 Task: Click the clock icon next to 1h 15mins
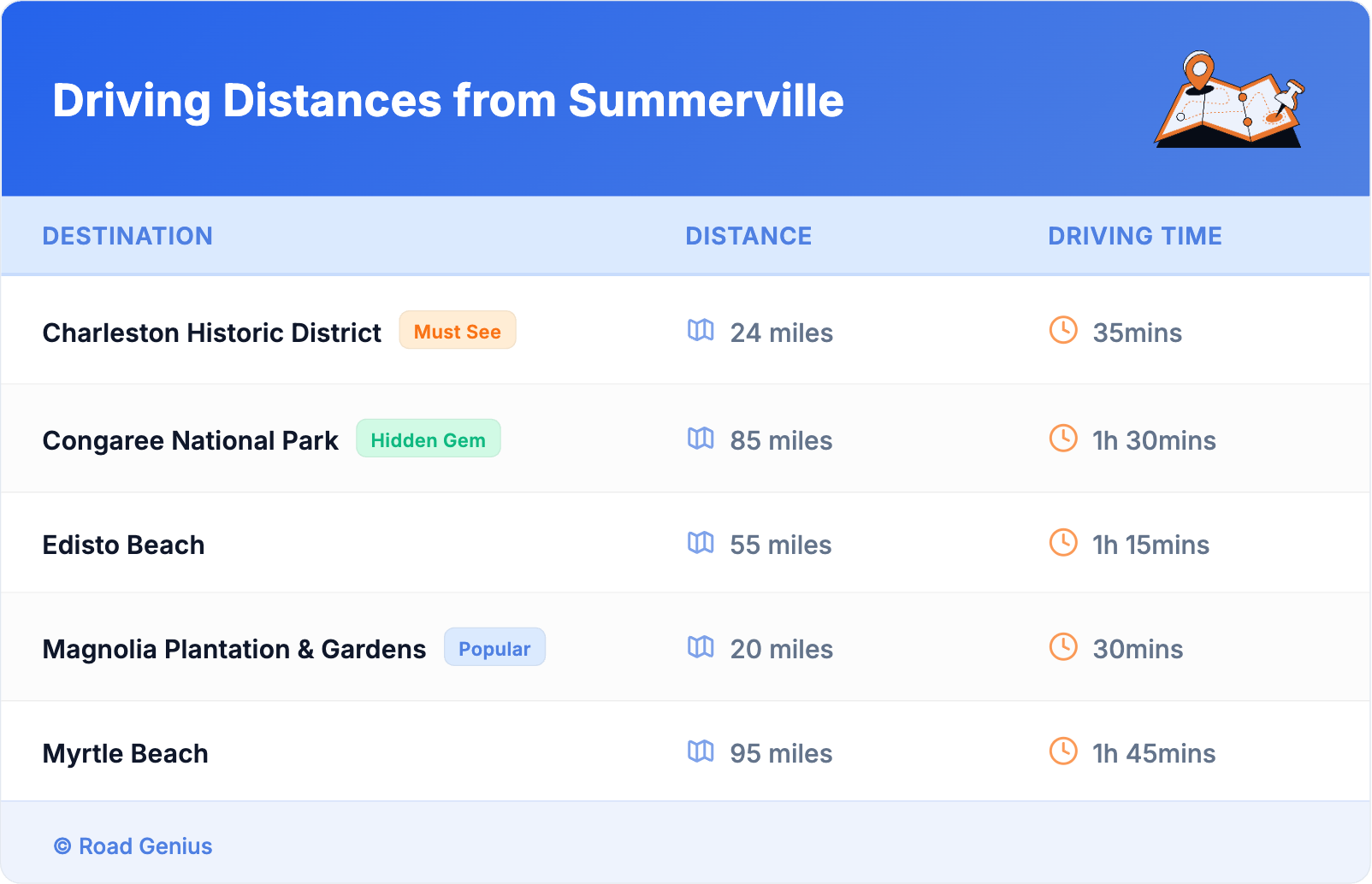click(1063, 543)
